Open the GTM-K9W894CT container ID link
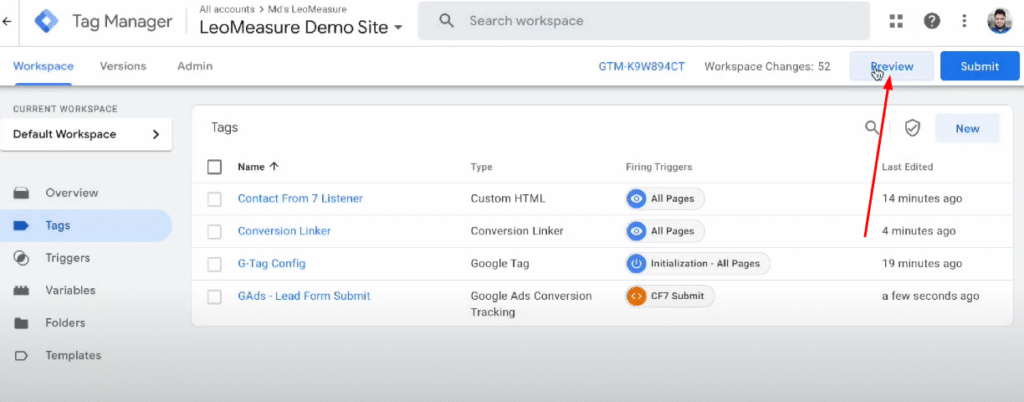 (641, 67)
